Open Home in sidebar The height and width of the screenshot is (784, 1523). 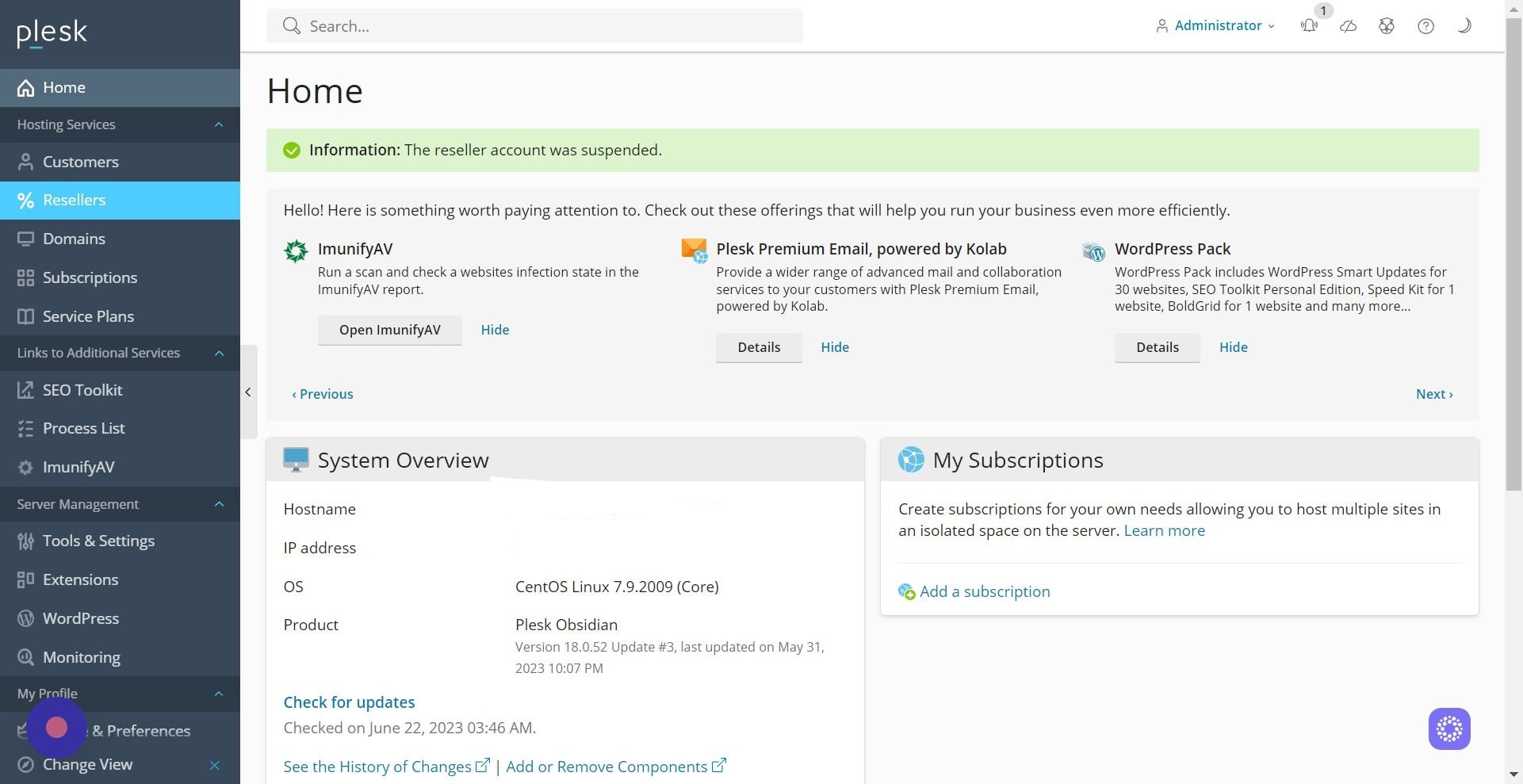click(x=120, y=88)
